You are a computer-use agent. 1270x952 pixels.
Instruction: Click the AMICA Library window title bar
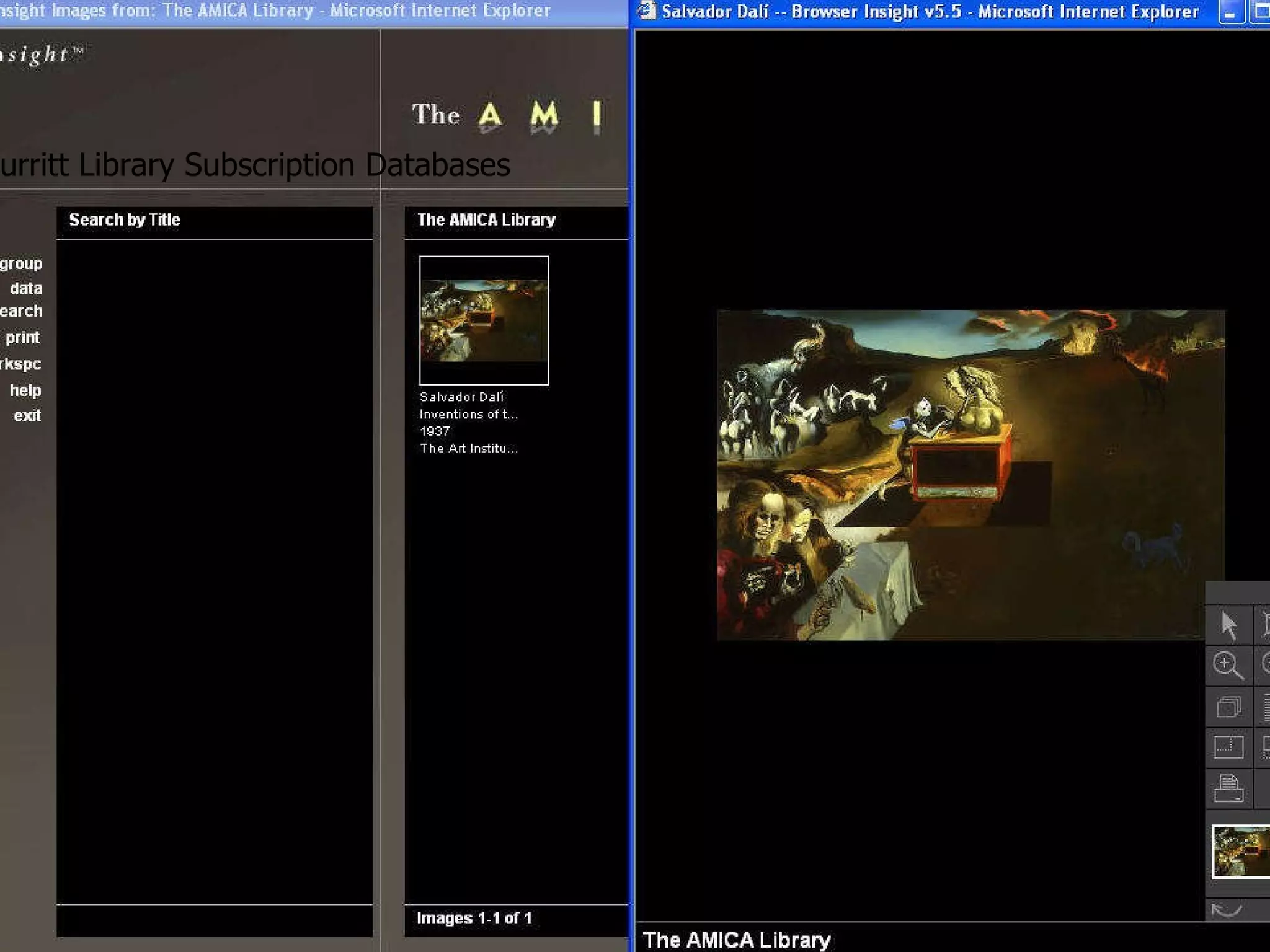tap(310, 11)
